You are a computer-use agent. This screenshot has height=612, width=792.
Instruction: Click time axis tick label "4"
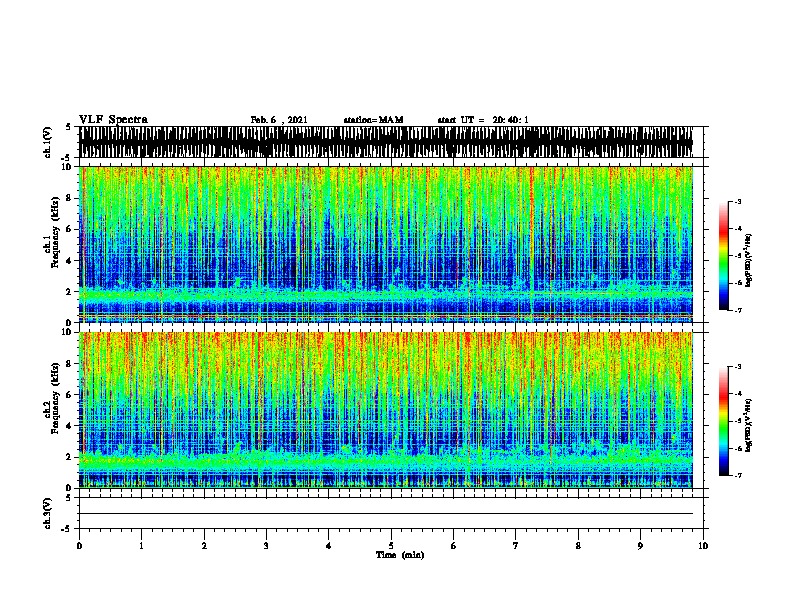tap(329, 546)
